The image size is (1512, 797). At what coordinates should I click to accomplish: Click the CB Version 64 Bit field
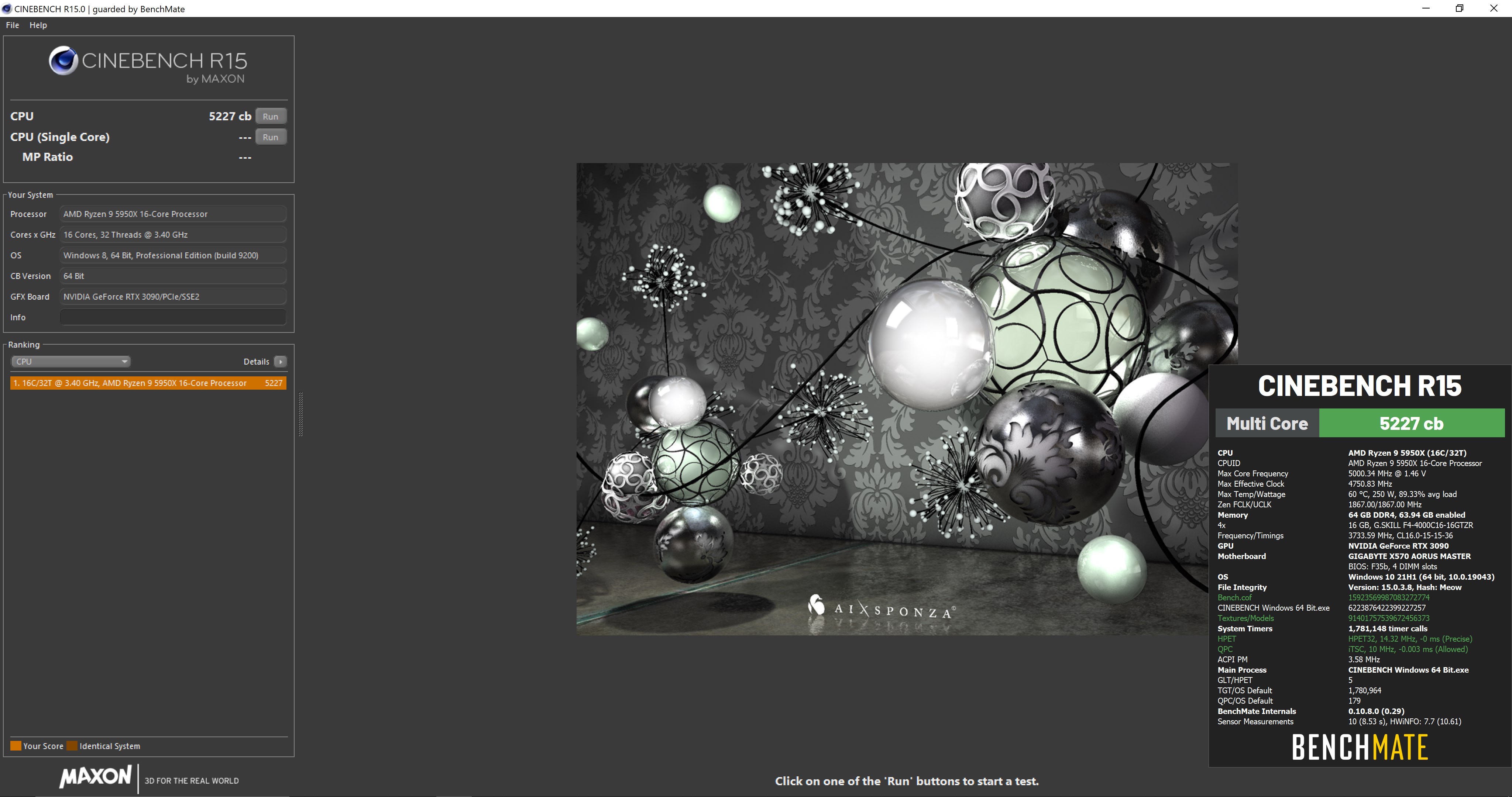click(x=172, y=276)
